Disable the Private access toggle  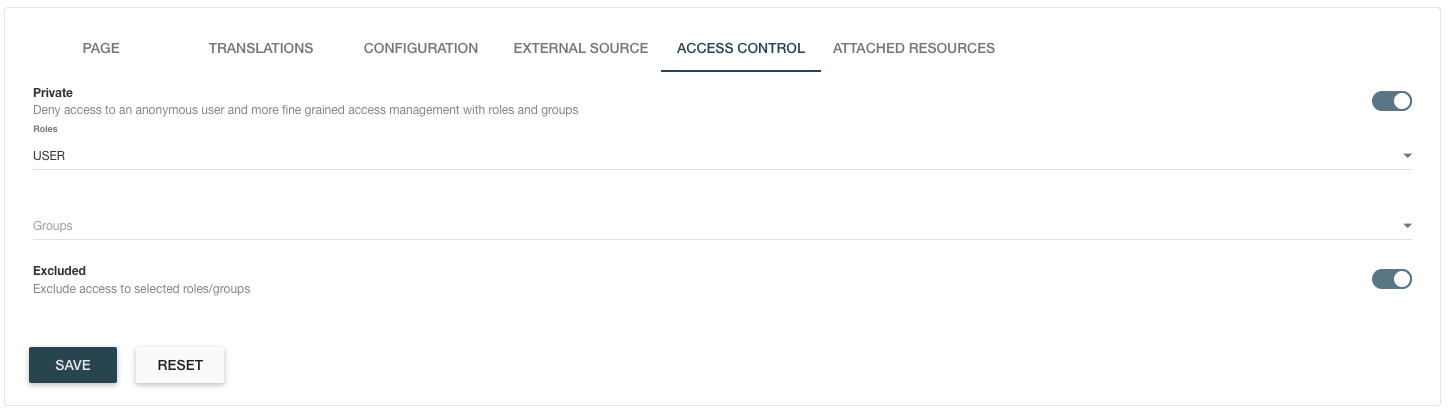[x=1391, y=101]
